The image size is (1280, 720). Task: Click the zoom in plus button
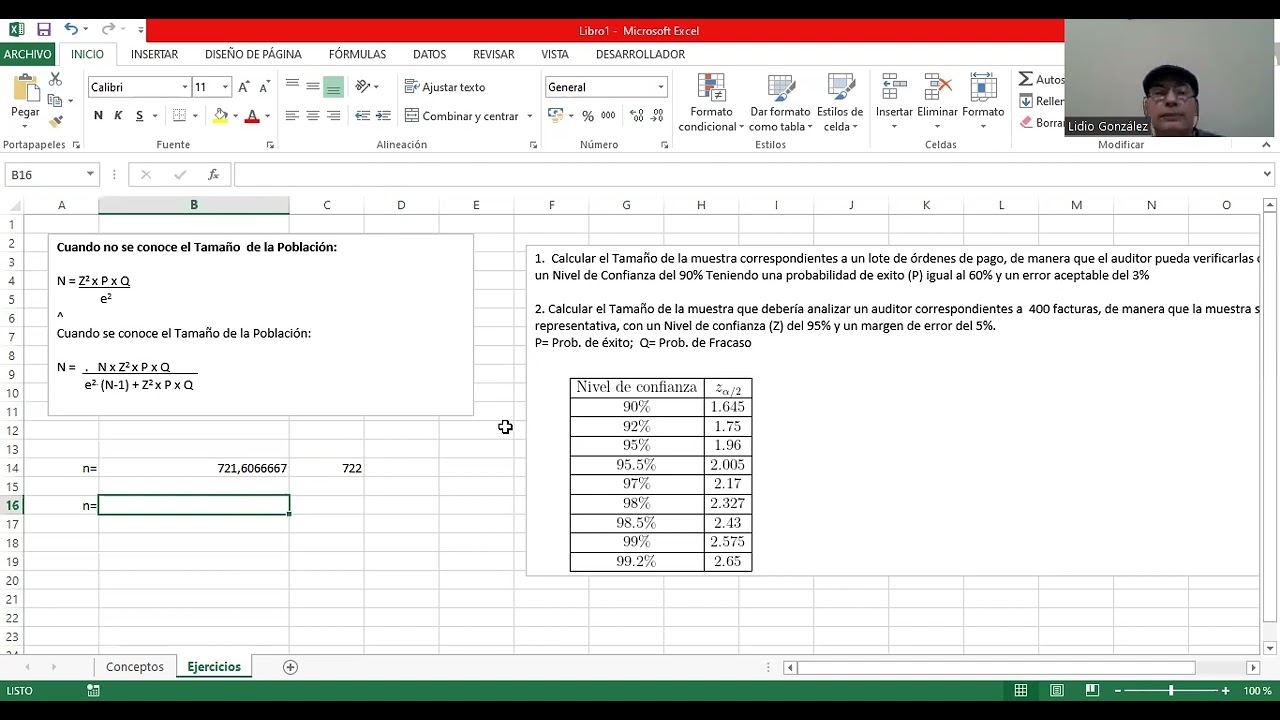point(1225,691)
